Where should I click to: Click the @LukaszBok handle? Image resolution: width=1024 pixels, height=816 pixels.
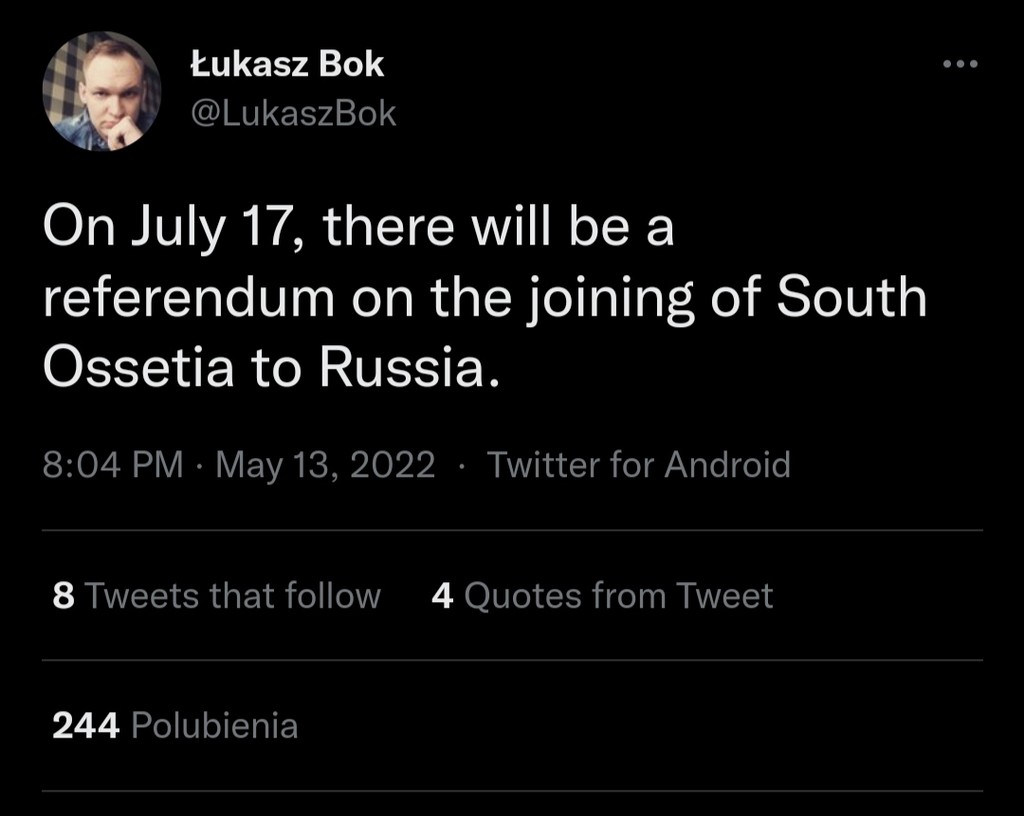point(292,114)
